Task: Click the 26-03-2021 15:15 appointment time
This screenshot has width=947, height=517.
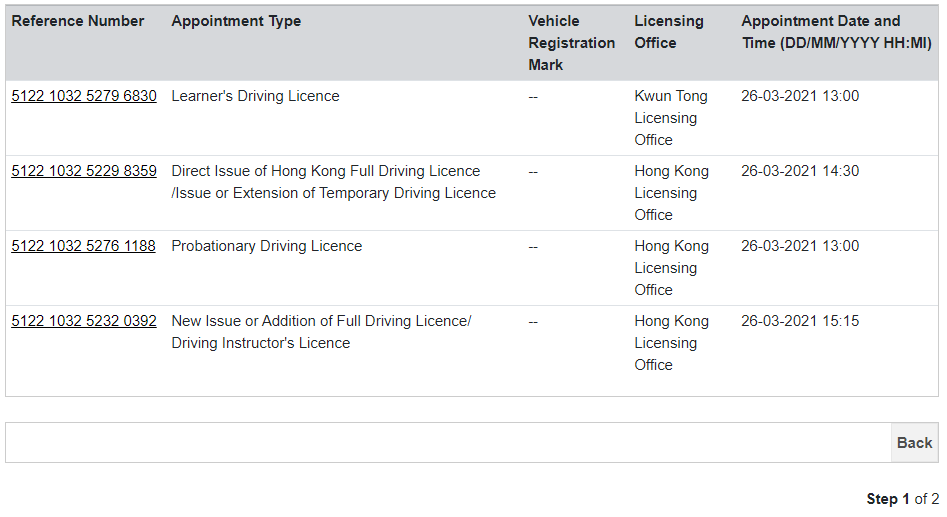Action: [800, 321]
